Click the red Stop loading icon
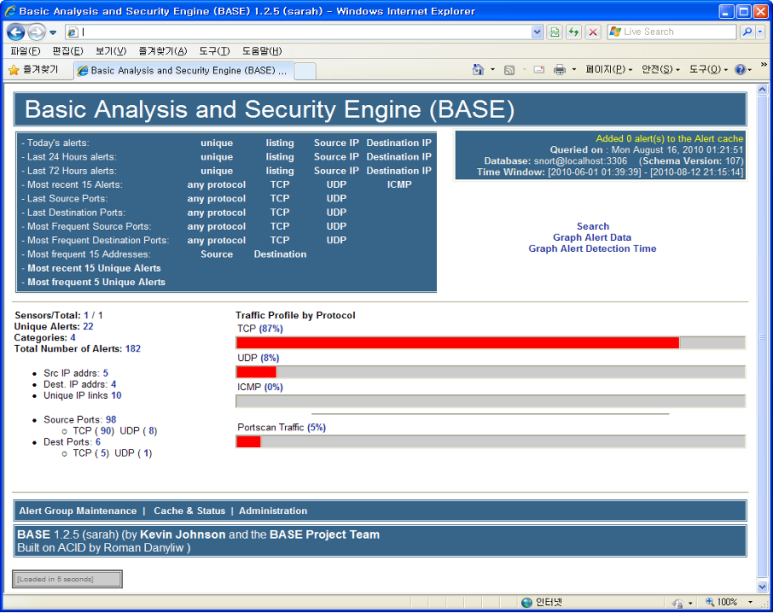The width and height of the screenshot is (773, 613). coord(593,32)
